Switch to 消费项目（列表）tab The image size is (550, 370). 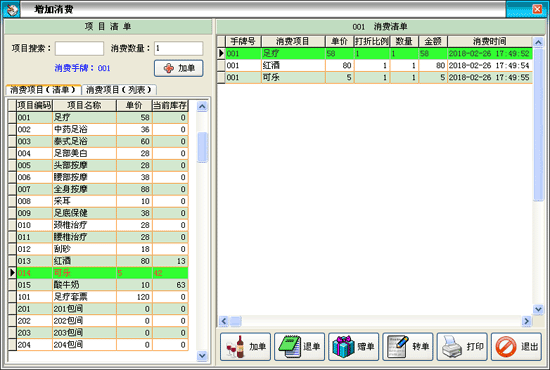point(119,90)
